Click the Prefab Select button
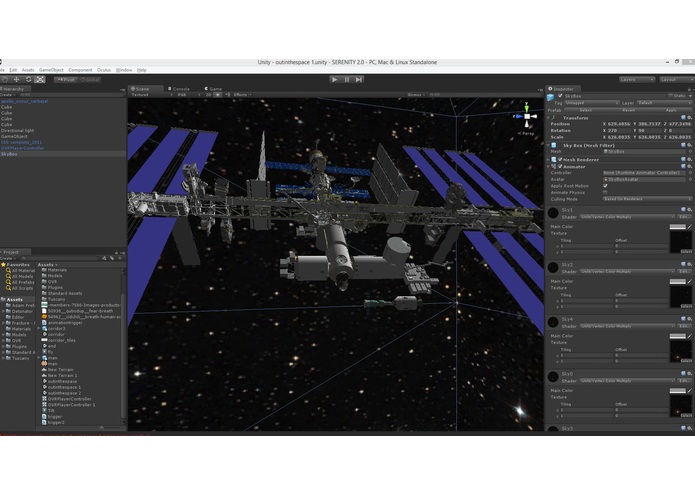The image size is (695, 494). point(586,110)
